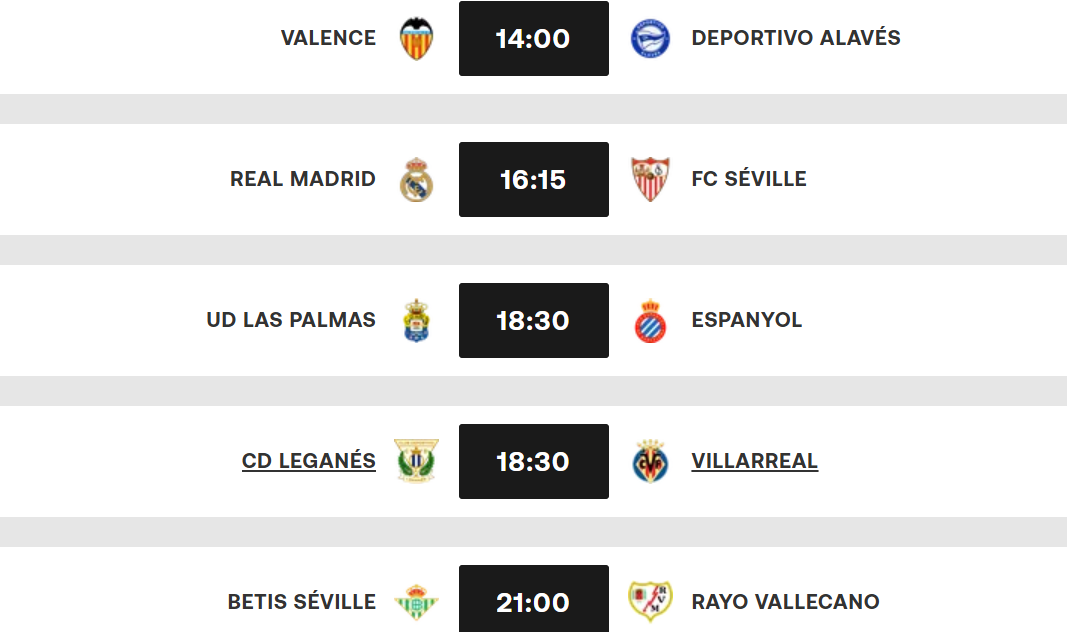Click the CD Leganés crest icon

pos(417,461)
